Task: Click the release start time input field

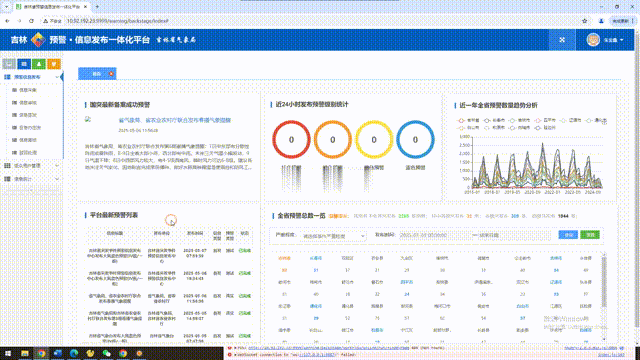Action: point(435,235)
